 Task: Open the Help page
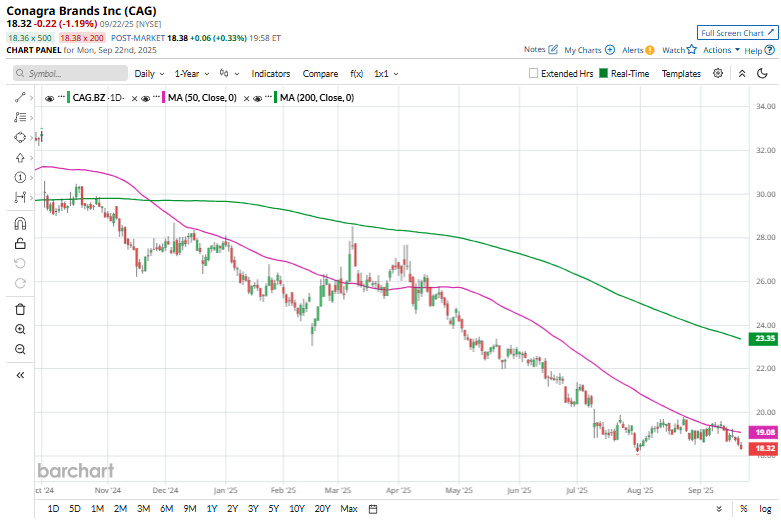(759, 50)
